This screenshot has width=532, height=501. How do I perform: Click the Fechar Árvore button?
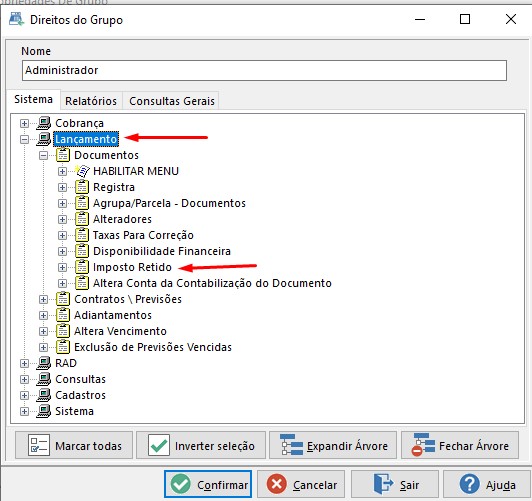pos(460,445)
